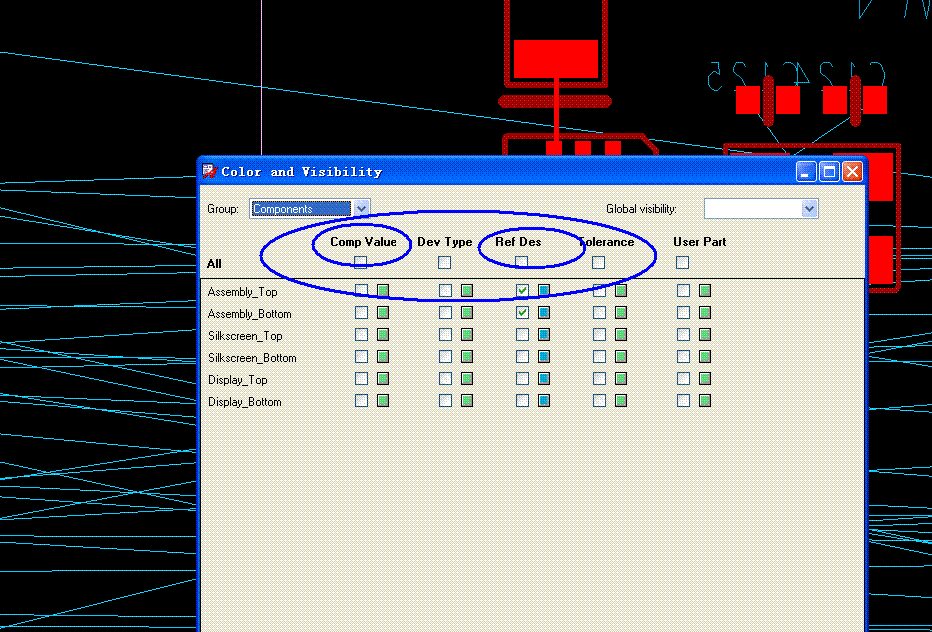The height and width of the screenshot is (632, 932).
Task: Expand the Global visibility dropdown
Action: 810,209
